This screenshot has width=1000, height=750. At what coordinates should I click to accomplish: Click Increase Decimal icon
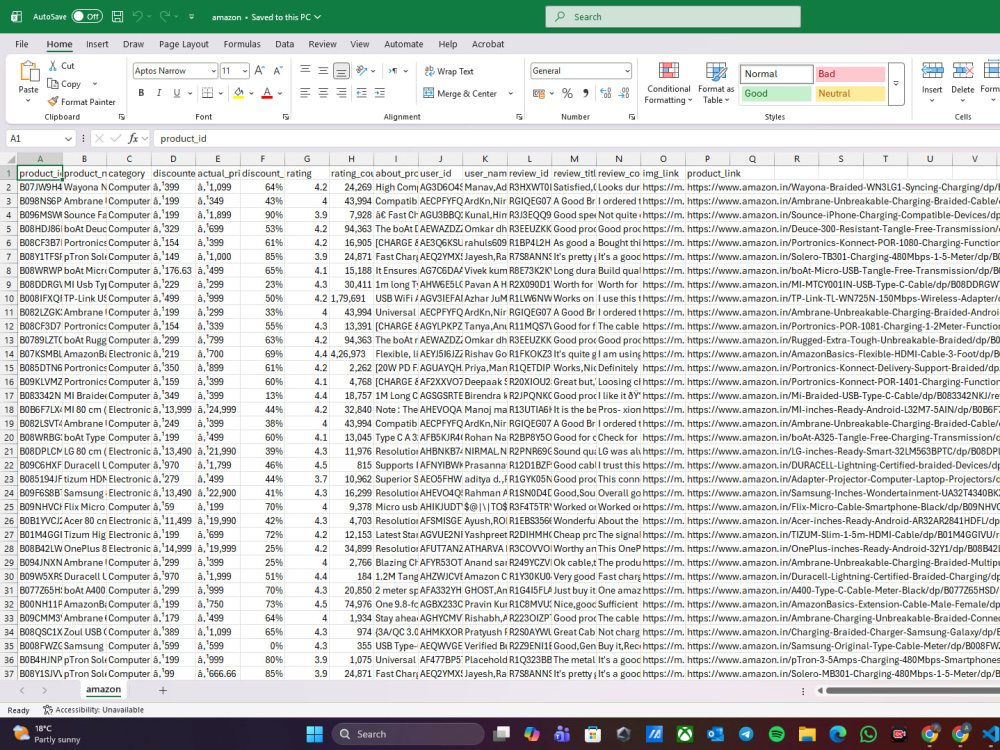[606, 94]
